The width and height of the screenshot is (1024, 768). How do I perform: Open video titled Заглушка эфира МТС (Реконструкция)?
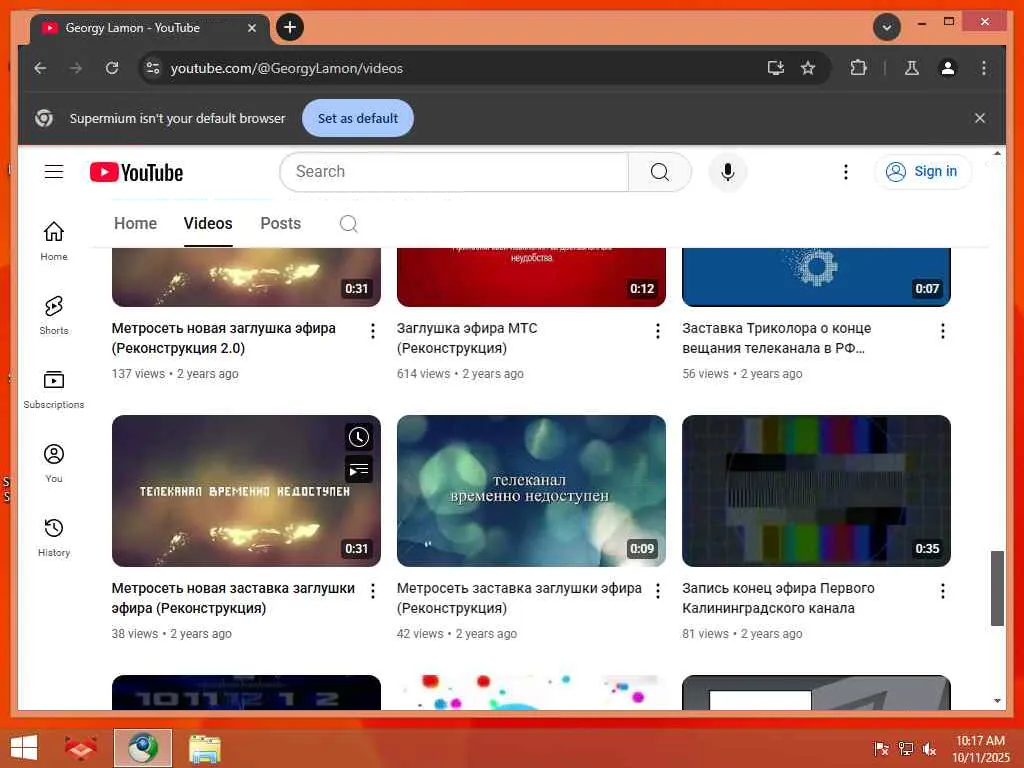coord(466,338)
